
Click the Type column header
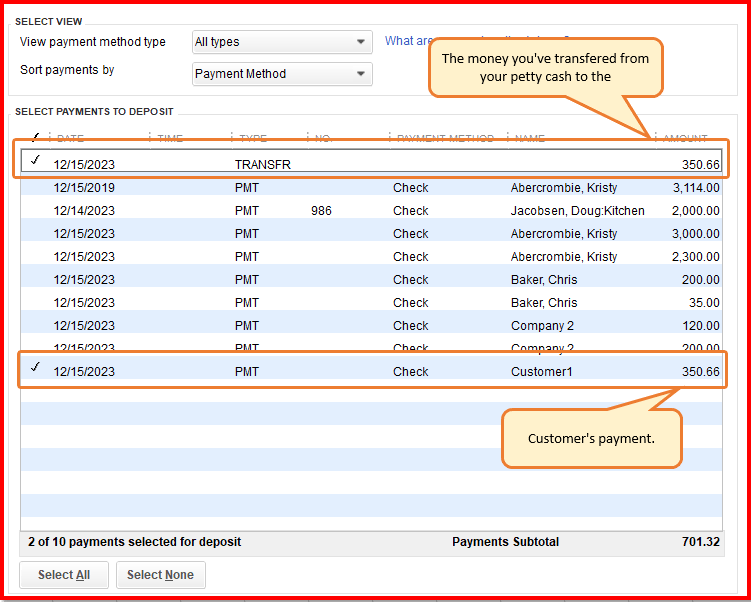pyautogui.click(x=253, y=139)
